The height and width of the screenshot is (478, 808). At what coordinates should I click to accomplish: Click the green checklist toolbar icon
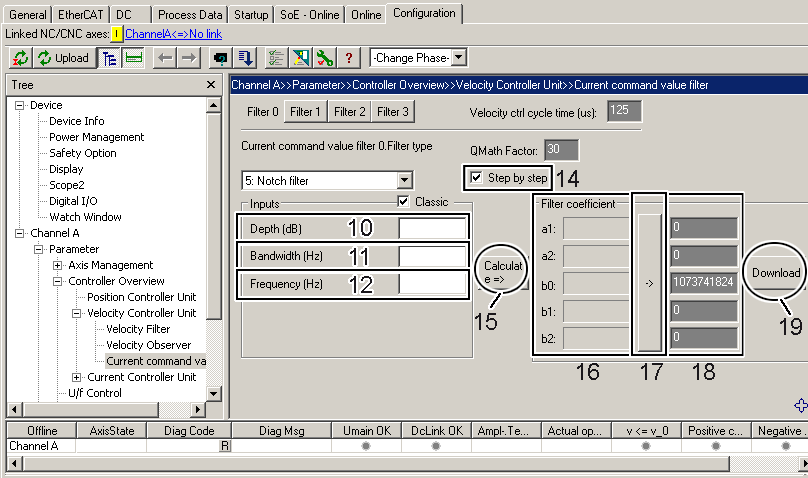point(276,58)
